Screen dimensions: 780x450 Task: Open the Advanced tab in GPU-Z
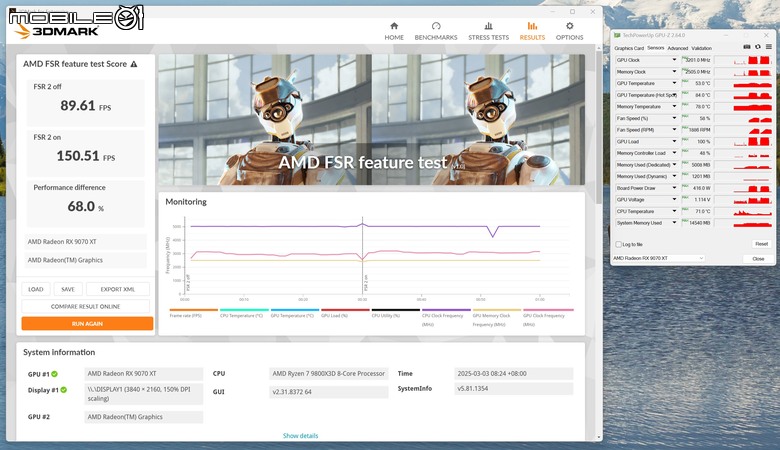pyautogui.click(x=678, y=48)
